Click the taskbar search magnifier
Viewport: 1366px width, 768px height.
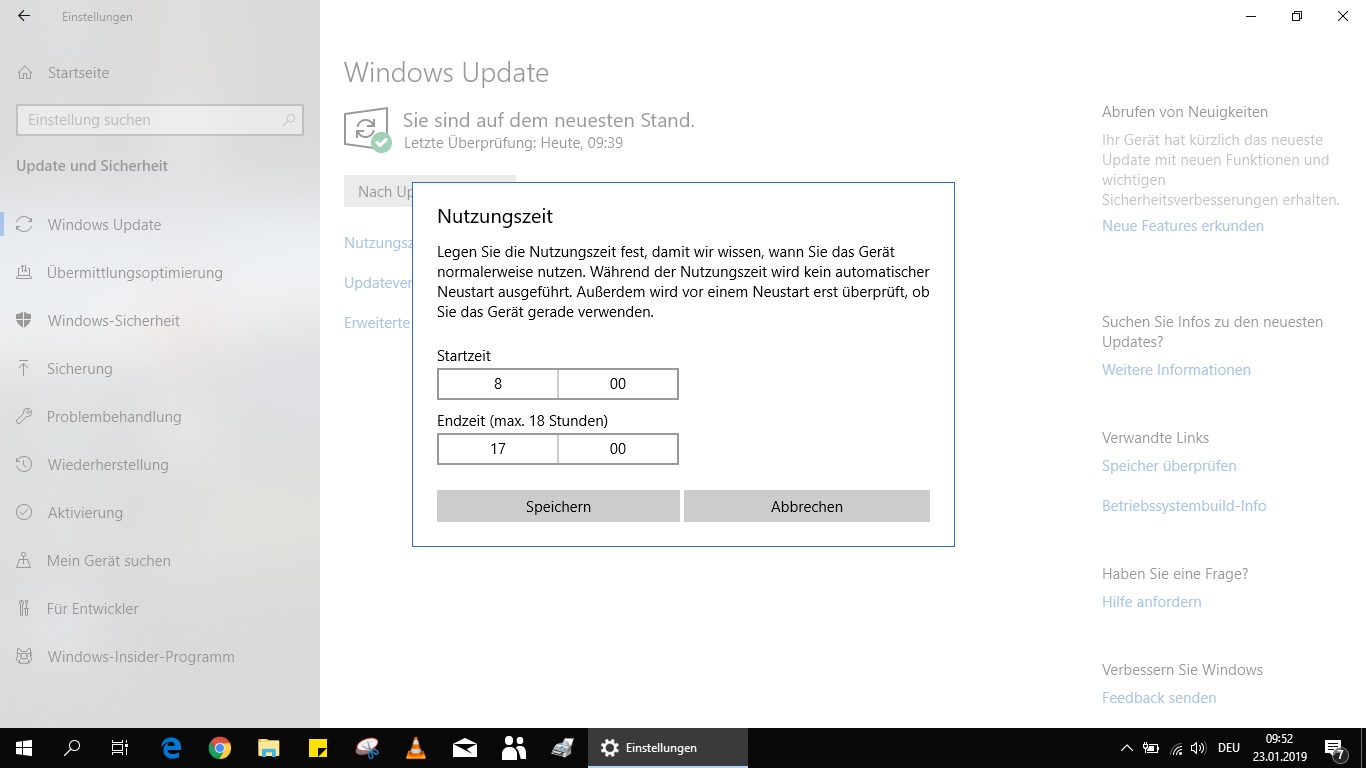(x=72, y=748)
